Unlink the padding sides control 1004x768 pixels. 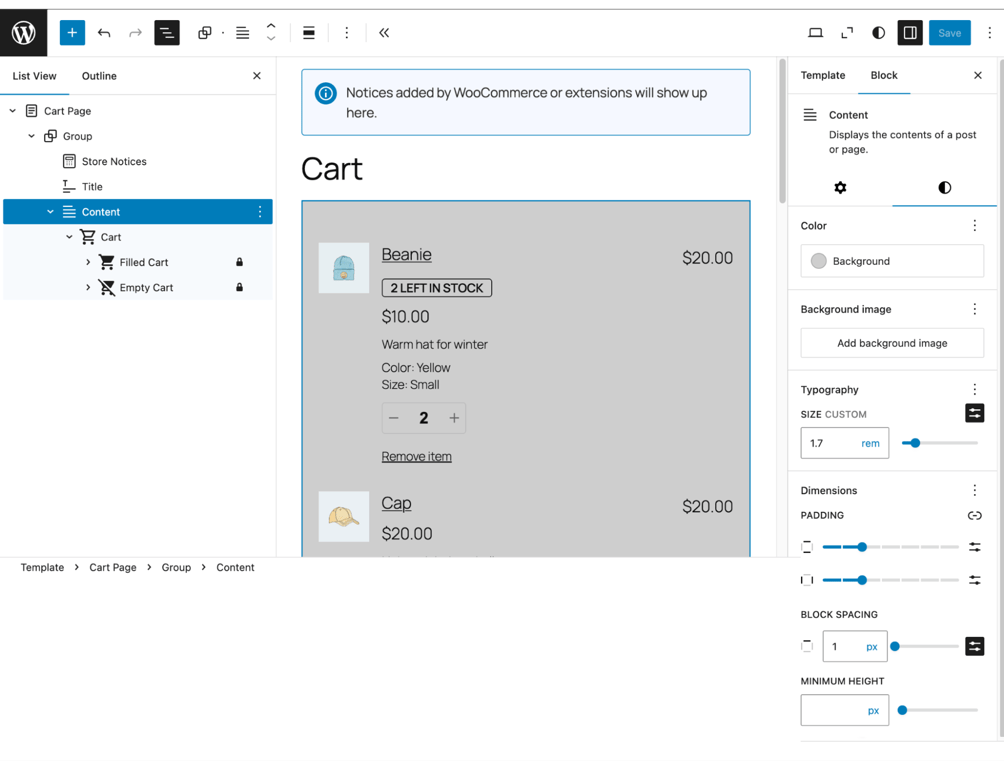[x=974, y=515]
